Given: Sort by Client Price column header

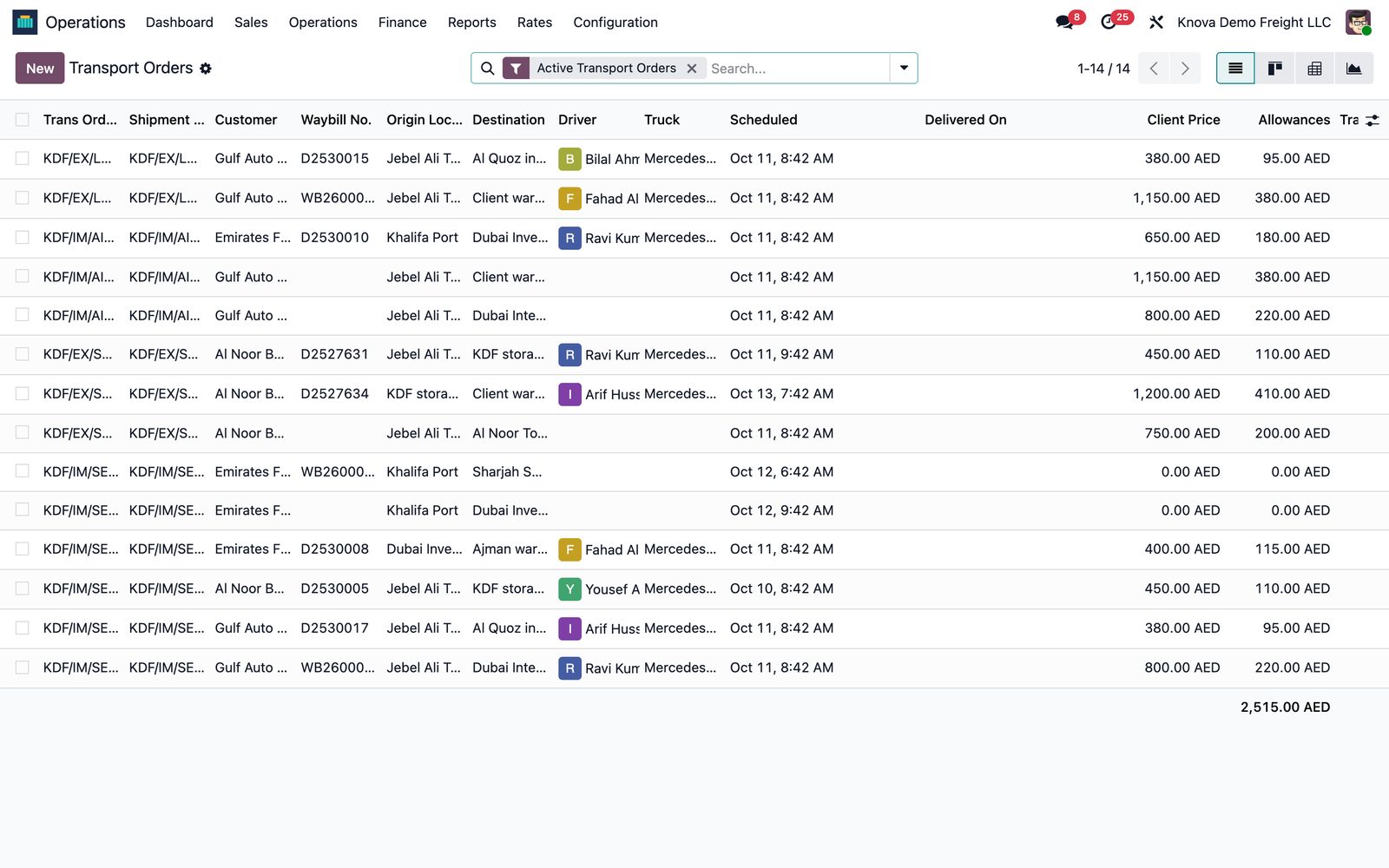Looking at the screenshot, I should (x=1183, y=120).
